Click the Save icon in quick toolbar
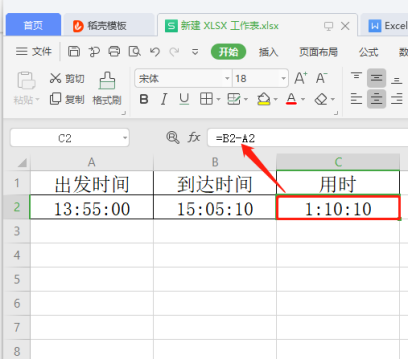The height and width of the screenshot is (362, 408). (74, 52)
